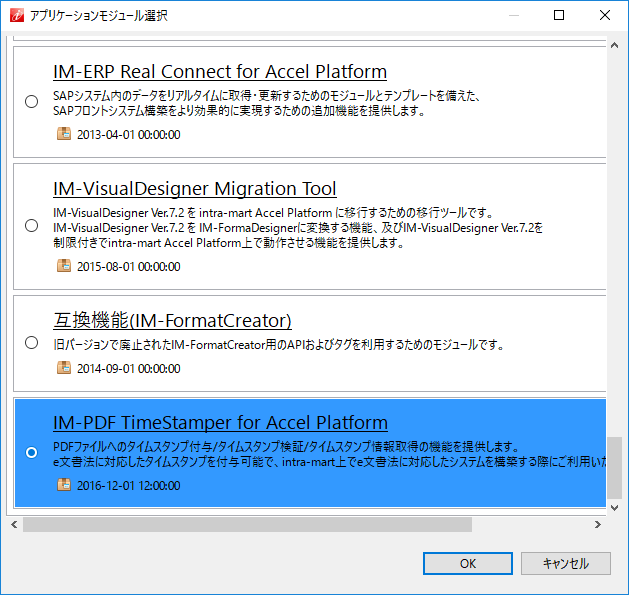Close the アプリケーションモジュール選択 dialog
Image resolution: width=629 pixels, height=595 pixels.
[605, 15]
